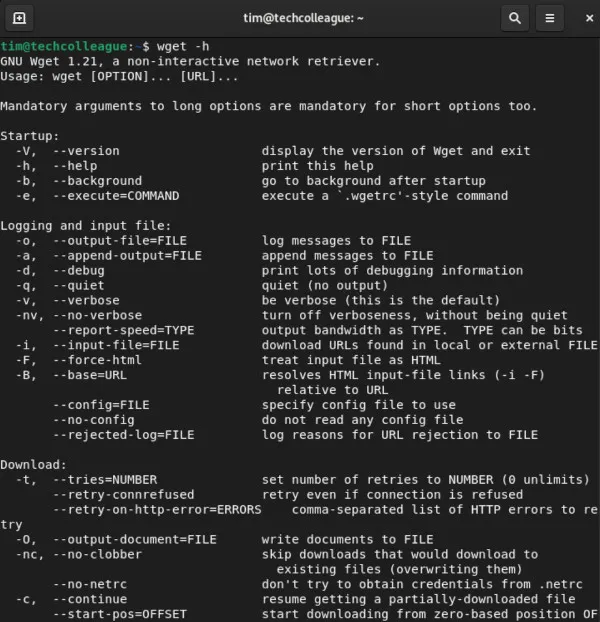Click the --no-config option

(x=94, y=420)
